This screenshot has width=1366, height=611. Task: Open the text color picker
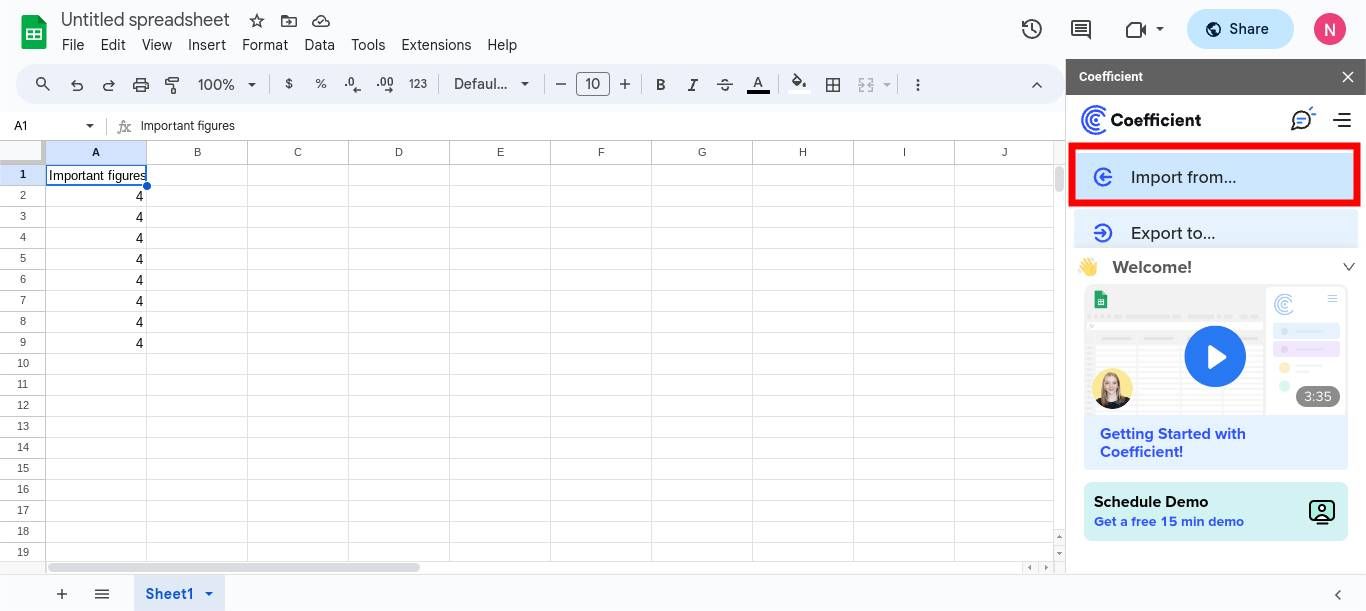[x=758, y=84]
